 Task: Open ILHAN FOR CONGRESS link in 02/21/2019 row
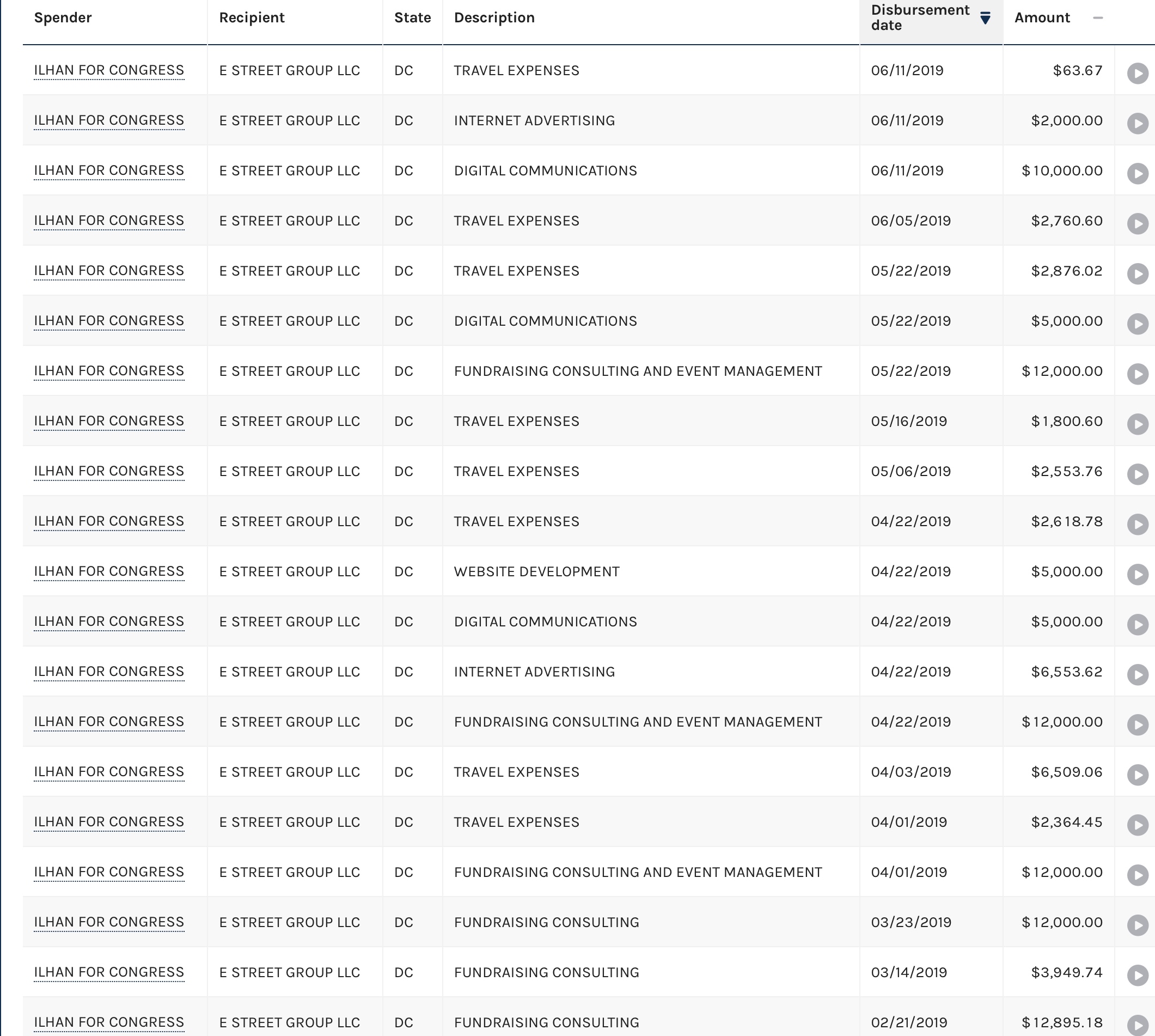pos(109,1022)
